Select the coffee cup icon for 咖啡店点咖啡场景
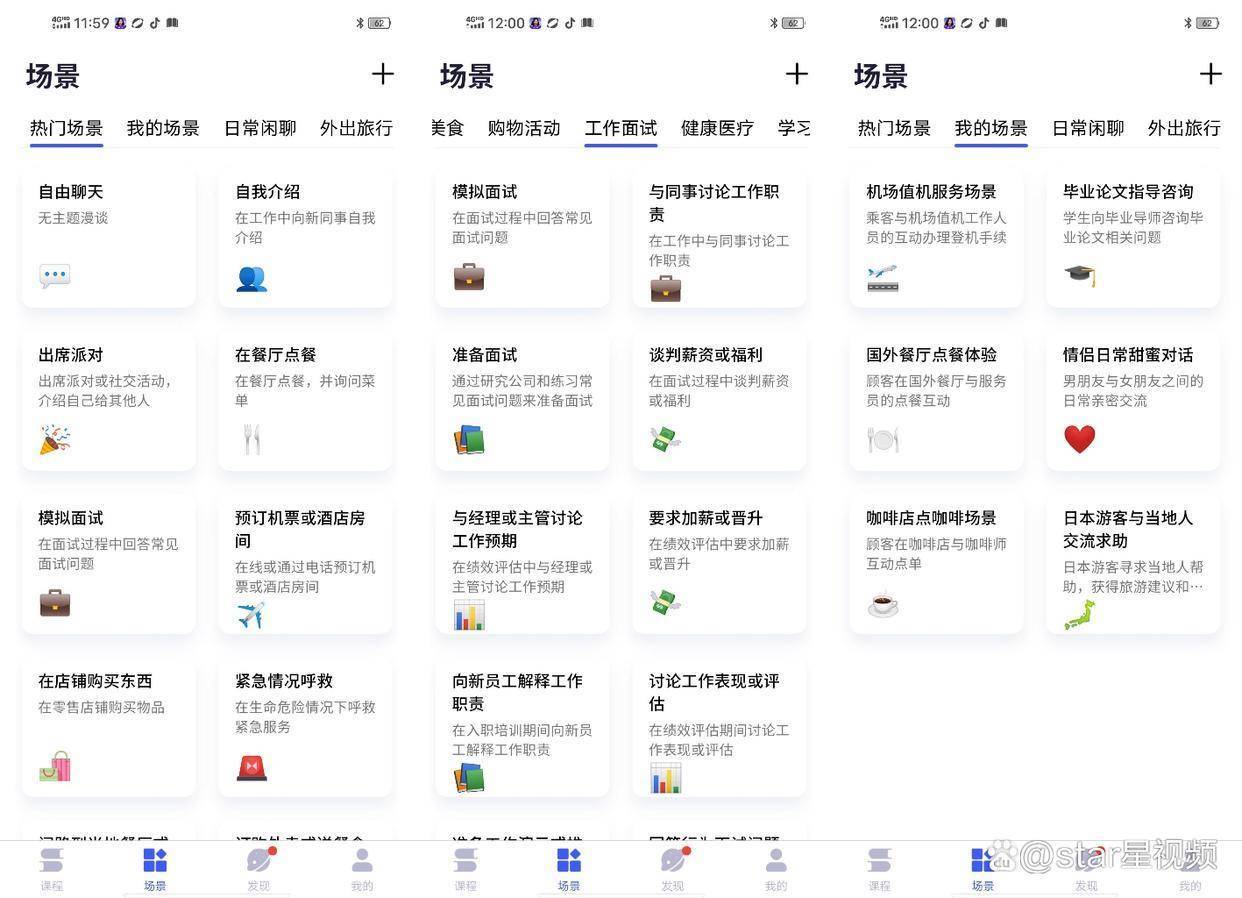The image size is (1242, 898). coord(883,604)
